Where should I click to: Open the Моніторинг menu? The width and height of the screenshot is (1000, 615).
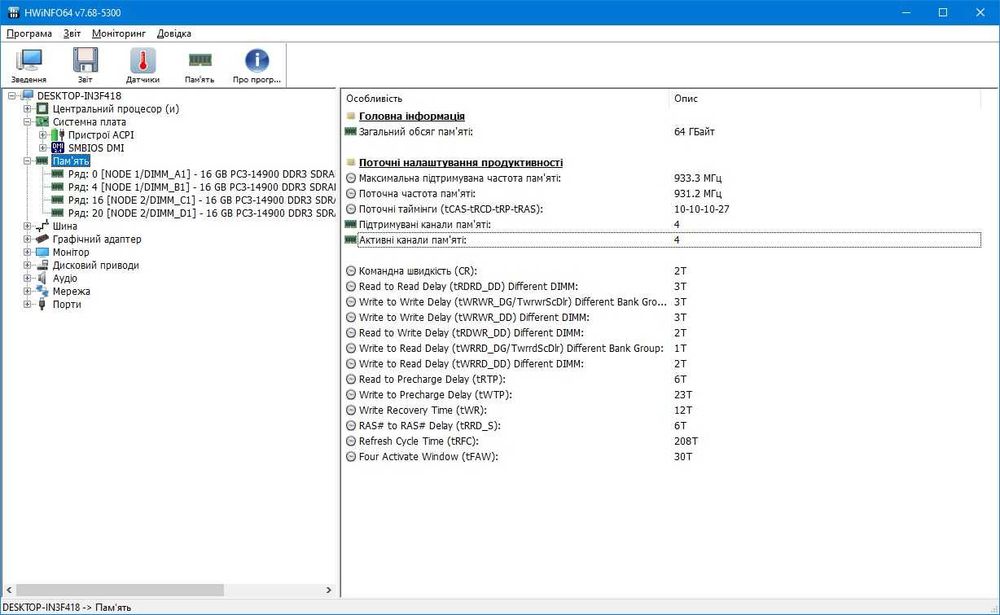coord(119,34)
